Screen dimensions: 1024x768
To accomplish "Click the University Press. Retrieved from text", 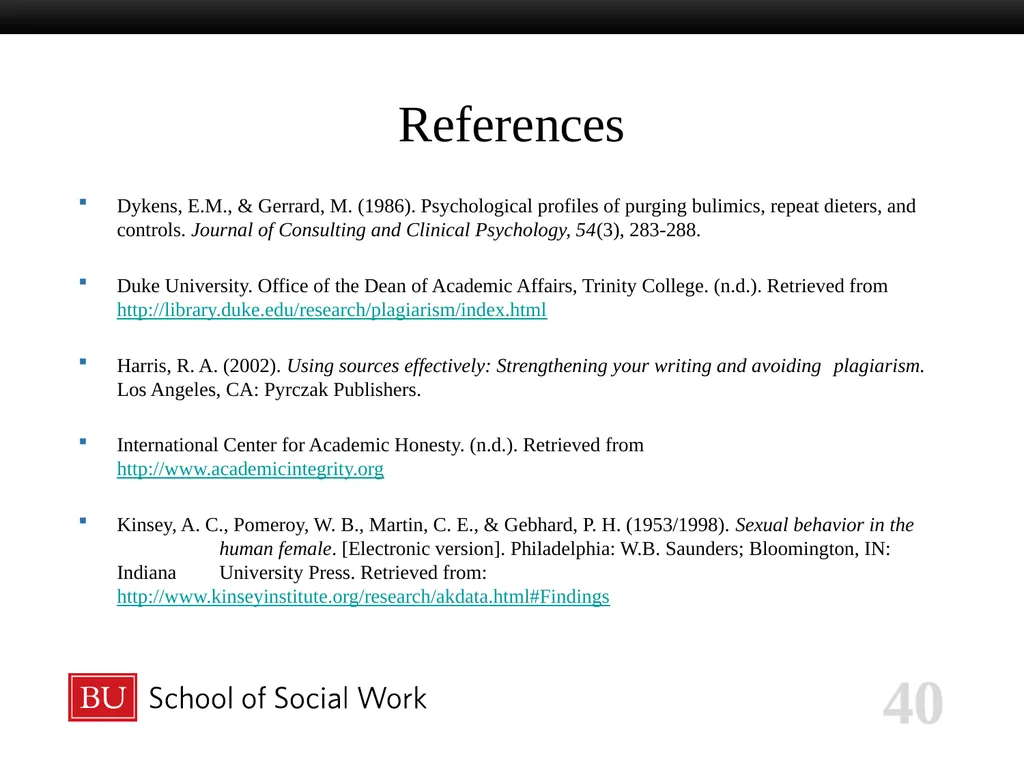I will pyautogui.click(x=353, y=573).
